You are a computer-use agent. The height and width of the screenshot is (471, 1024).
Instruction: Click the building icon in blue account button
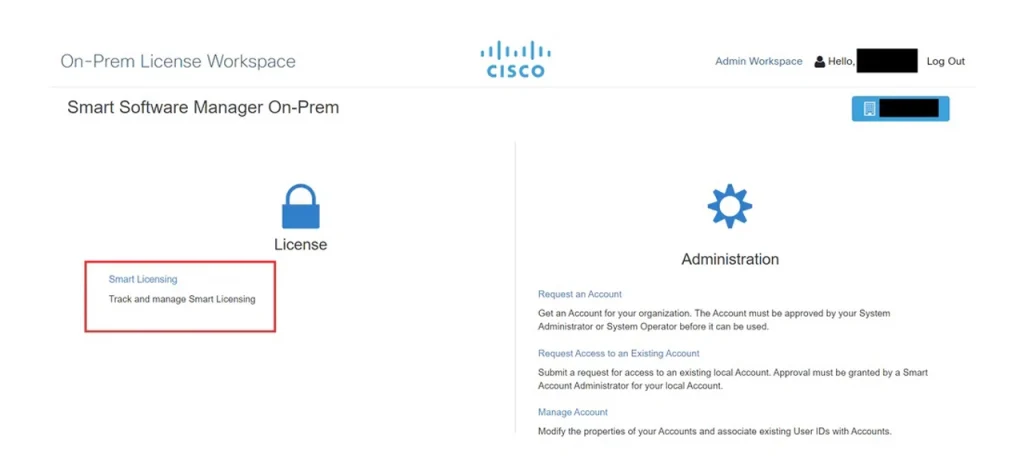point(869,109)
